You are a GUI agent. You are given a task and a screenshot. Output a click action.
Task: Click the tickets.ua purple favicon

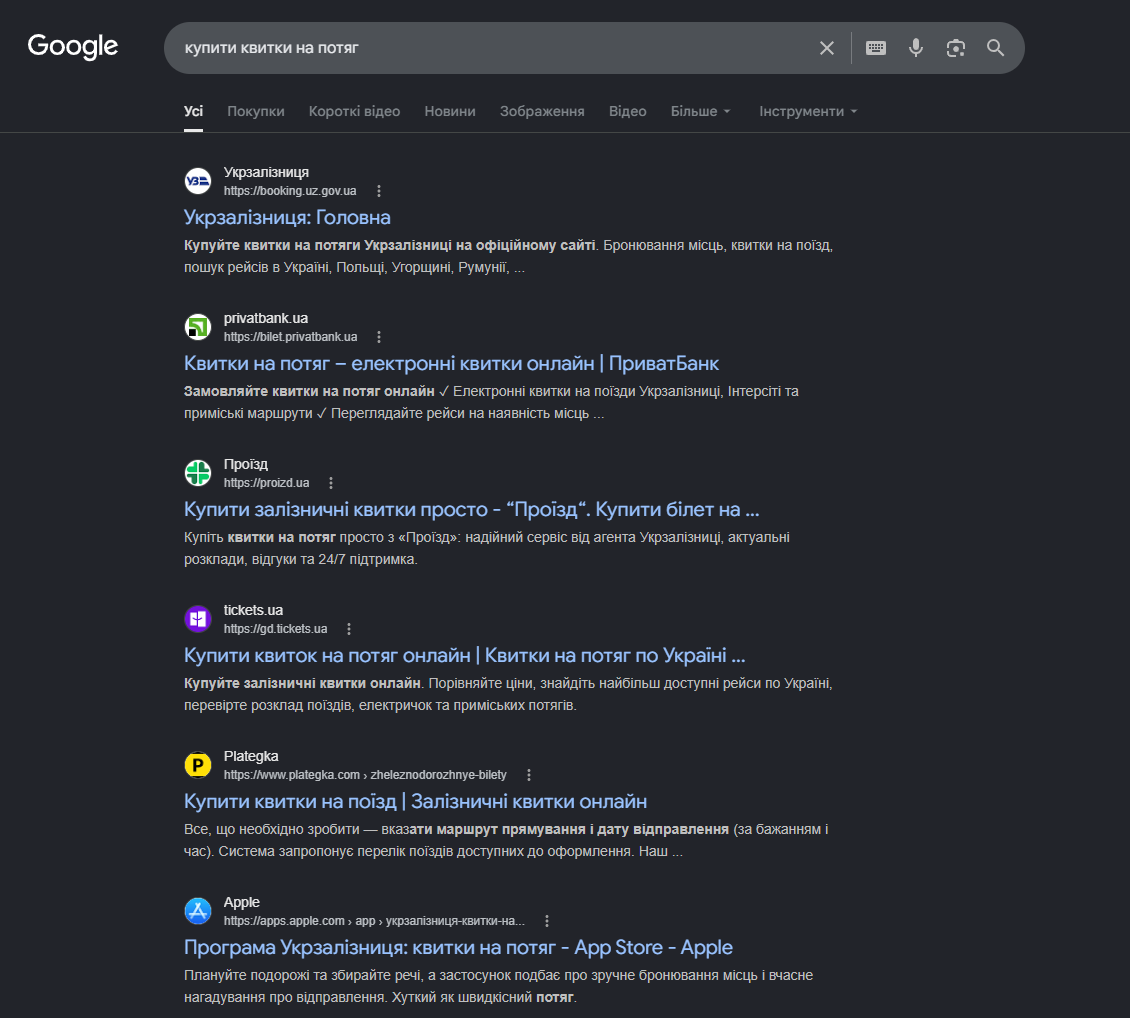[197, 619]
